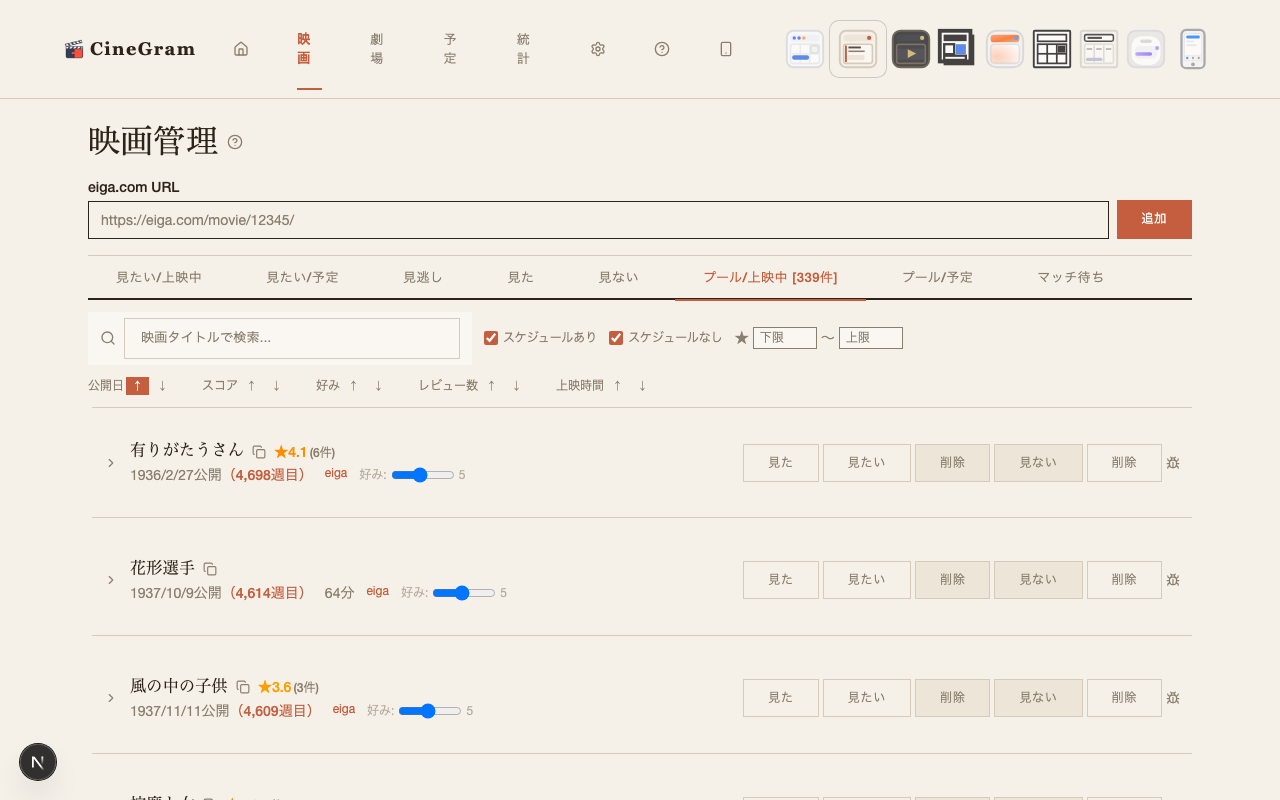Copy the title 有りがたうさん with copy icon
Screen dimensions: 1280x800
click(x=259, y=452)
